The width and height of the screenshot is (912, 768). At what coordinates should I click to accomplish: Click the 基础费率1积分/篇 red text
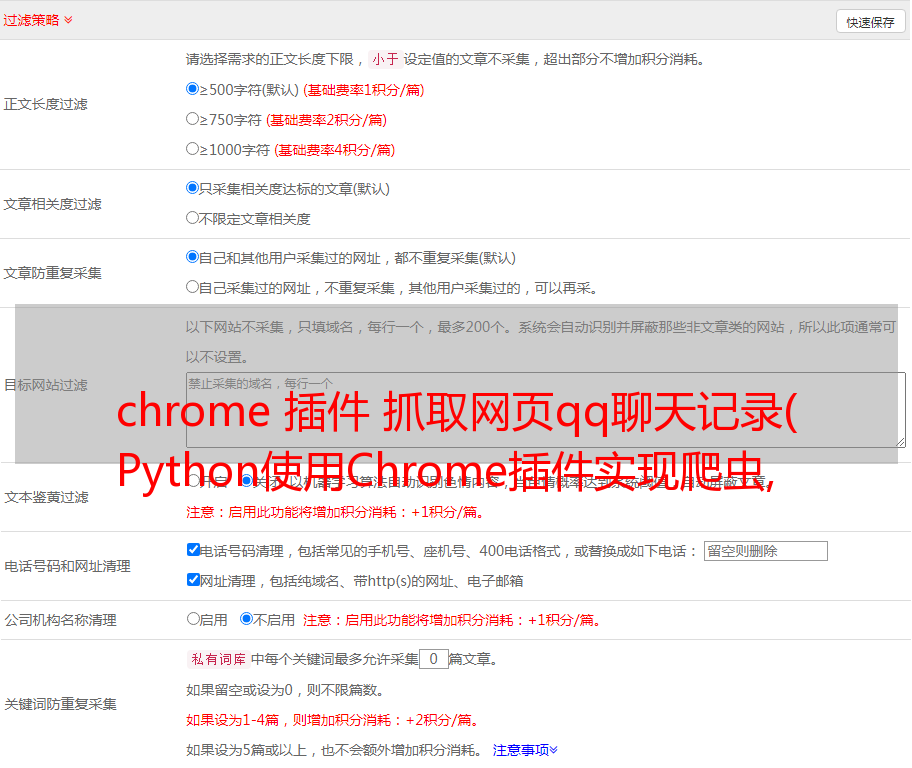pos(364,90)
